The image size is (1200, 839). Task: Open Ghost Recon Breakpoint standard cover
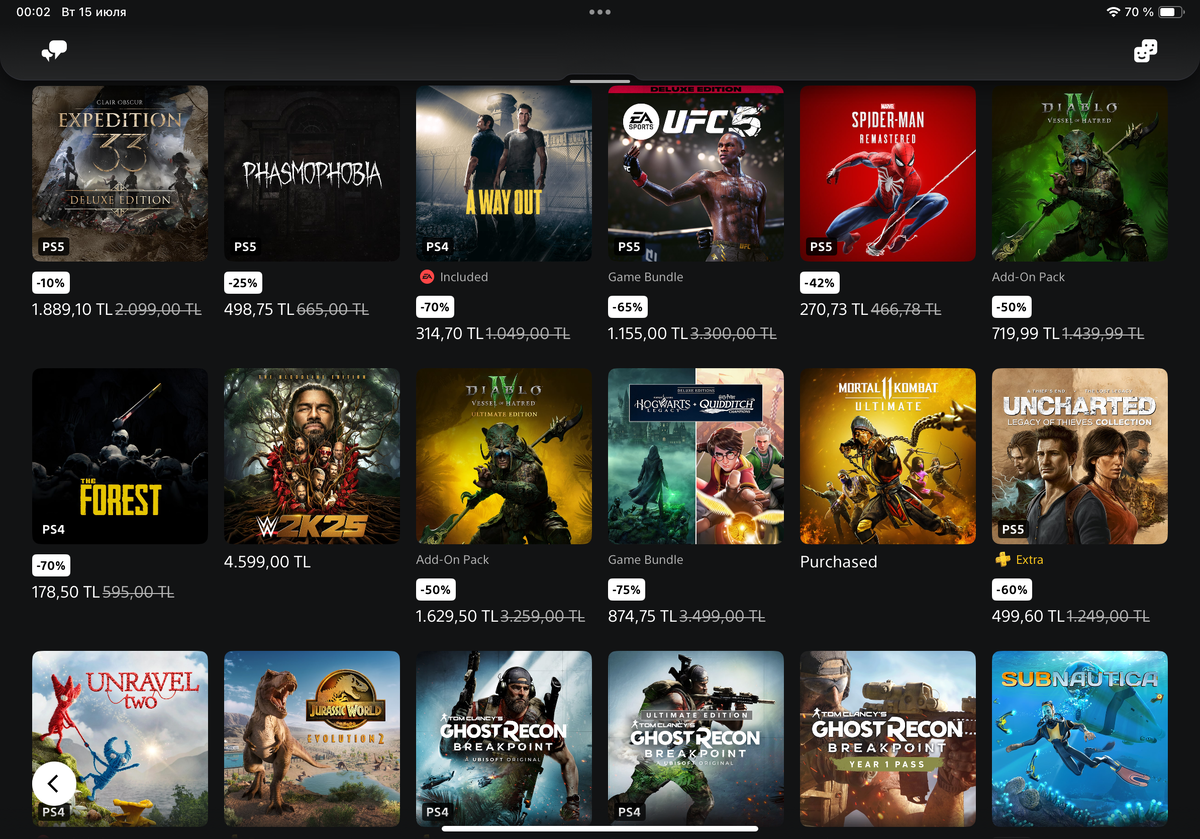504,739
